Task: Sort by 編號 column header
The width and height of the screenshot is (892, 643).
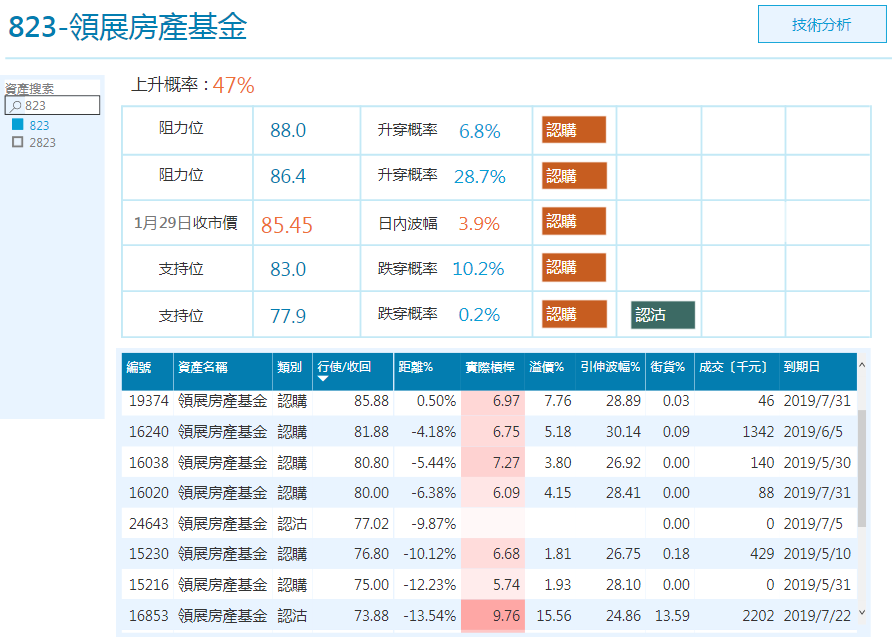Action: click(x=147, y=371)
